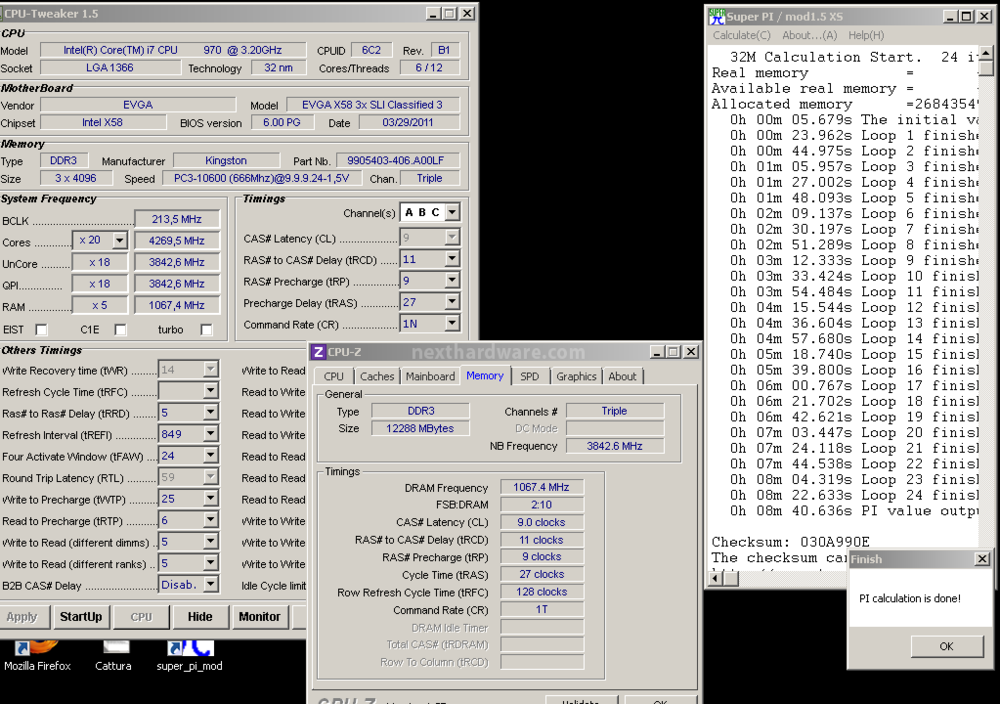
Task: Click the Hide button
Action: (200, 617)
